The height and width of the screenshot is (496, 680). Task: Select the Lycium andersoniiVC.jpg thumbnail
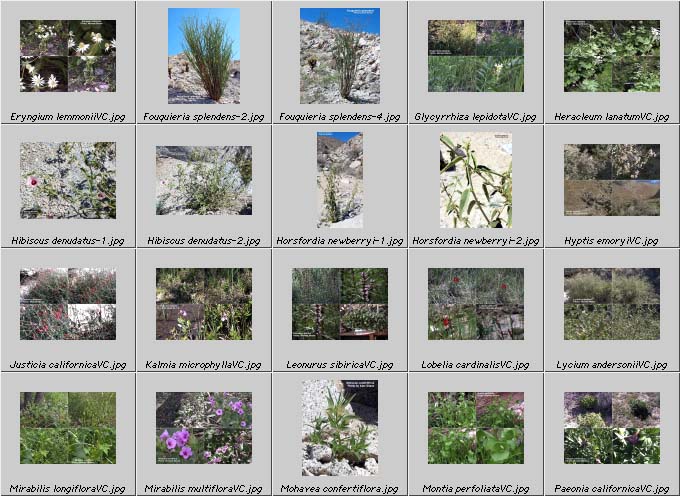pos(612,304)
